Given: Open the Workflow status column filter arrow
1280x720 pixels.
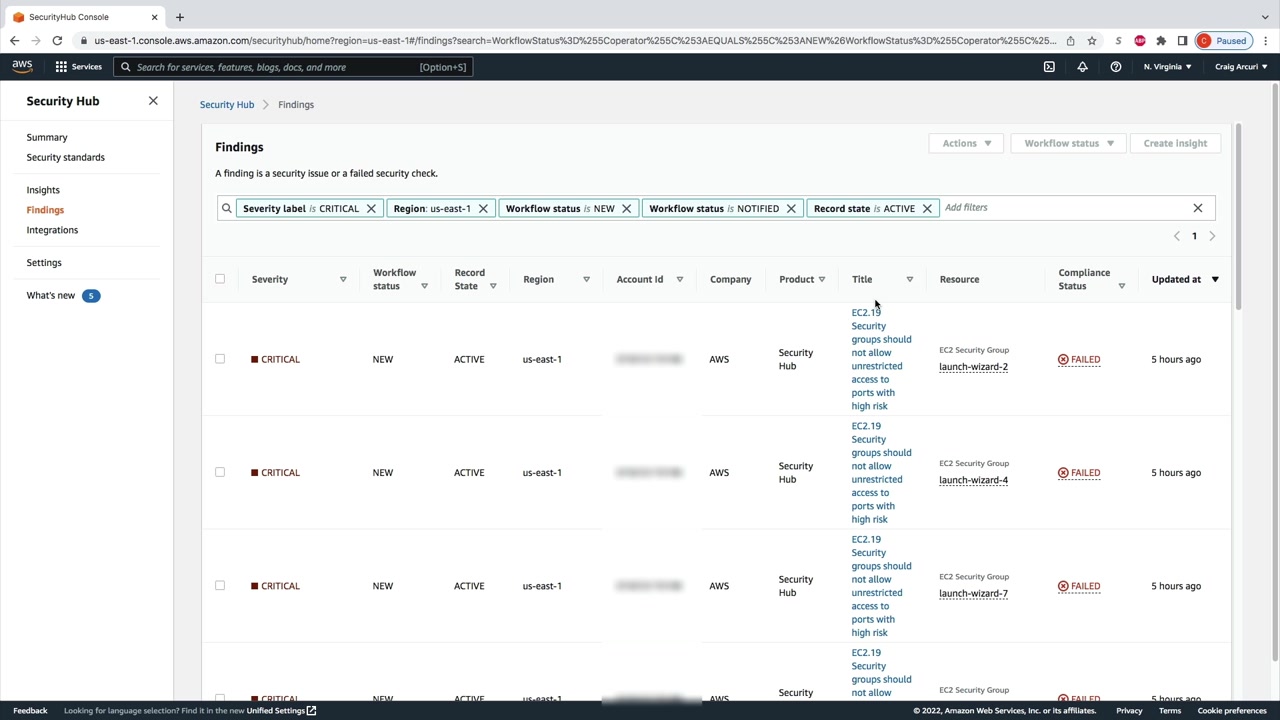Looking at the screenshot, I should tap(424, 286).
